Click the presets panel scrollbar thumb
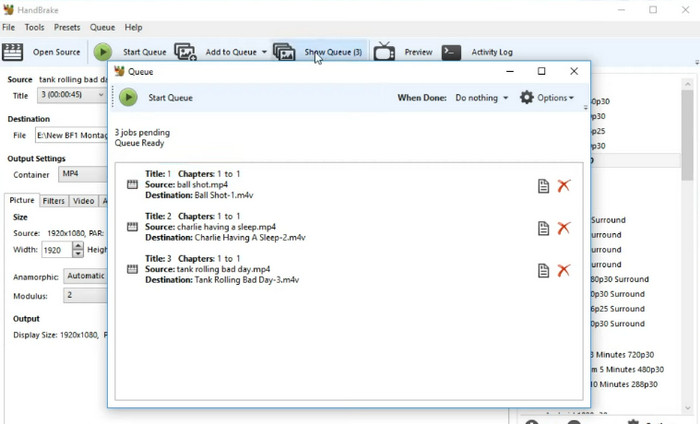 click(x=688, y=135)
